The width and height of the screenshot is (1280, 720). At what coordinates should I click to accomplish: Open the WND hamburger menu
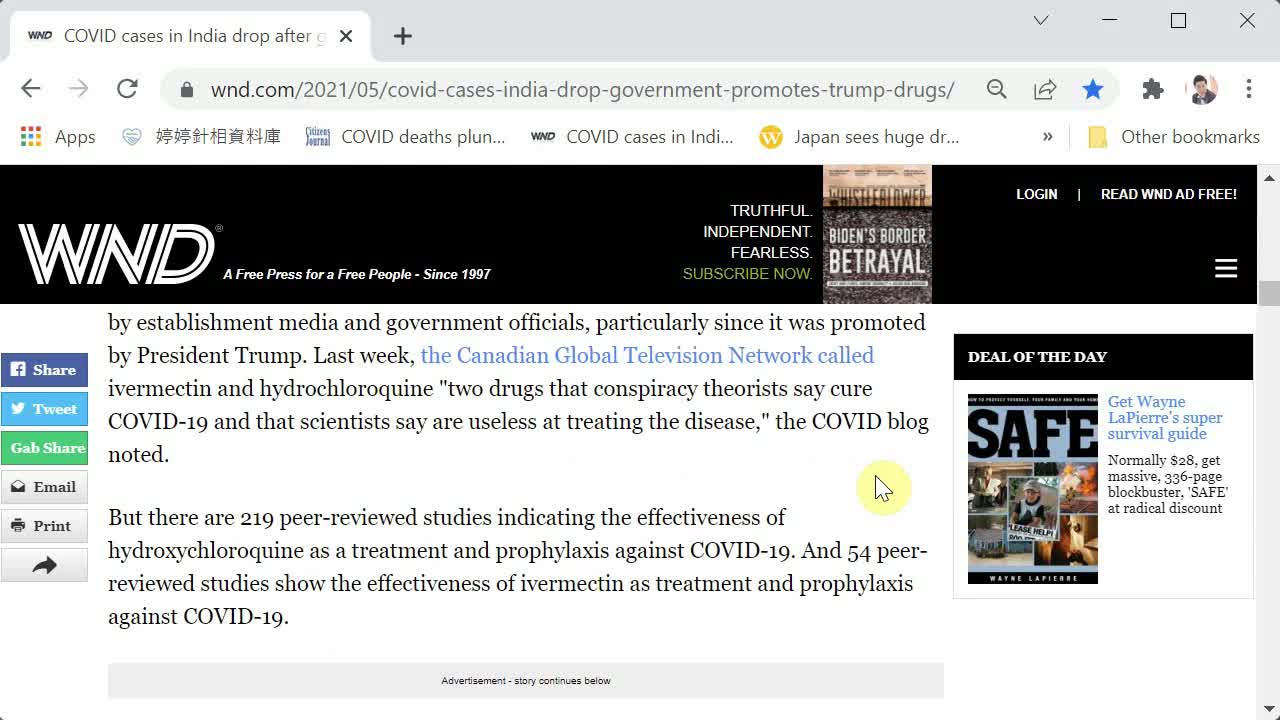1226,268
